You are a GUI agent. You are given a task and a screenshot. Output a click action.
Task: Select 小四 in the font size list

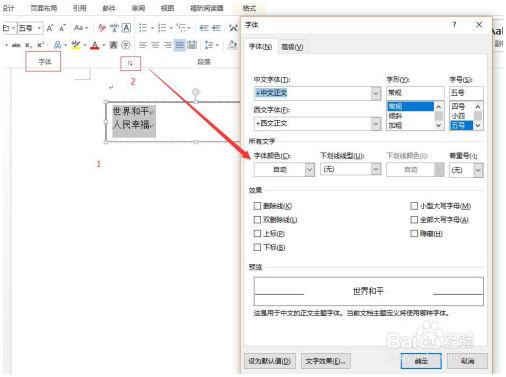458,116
